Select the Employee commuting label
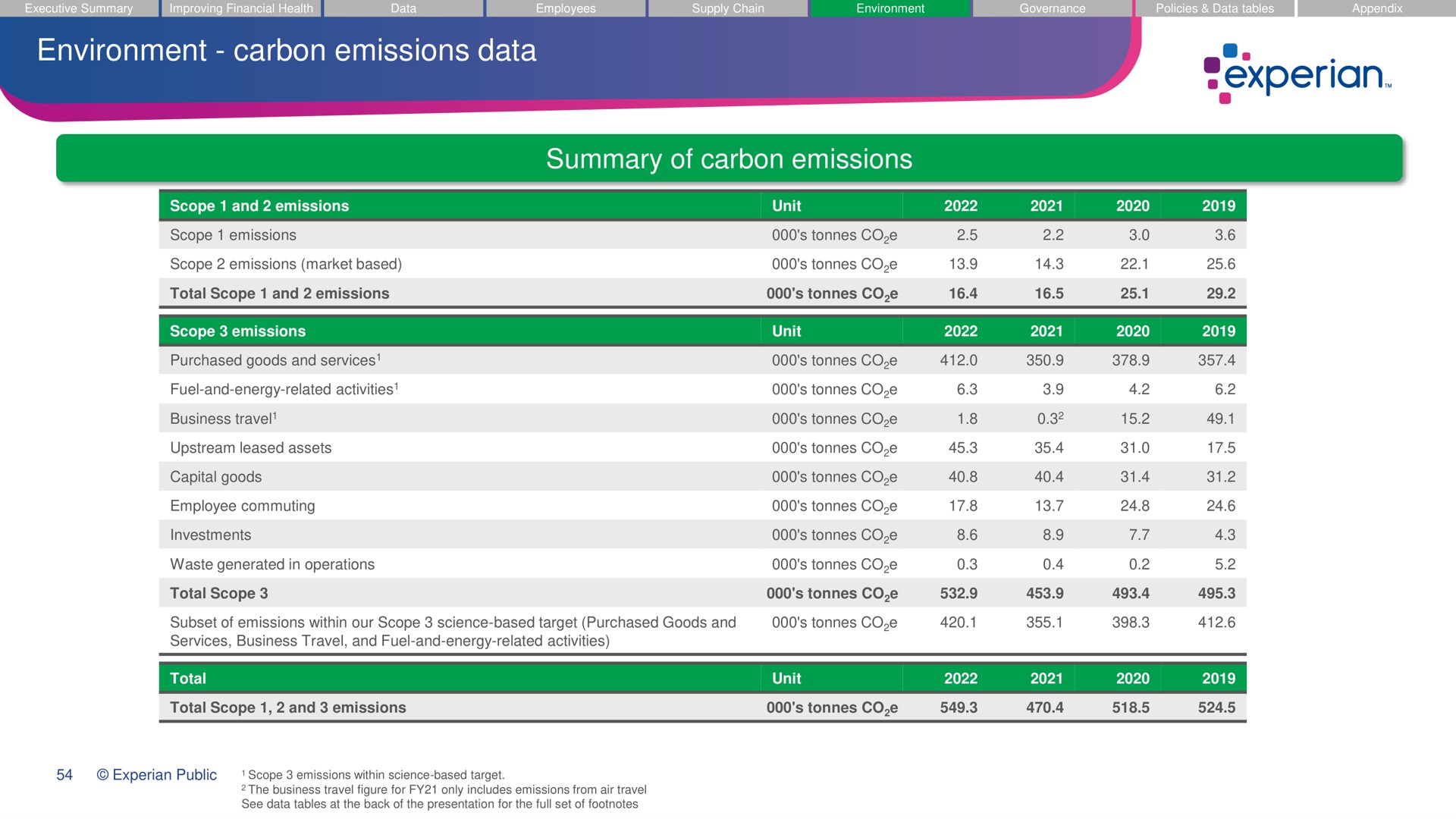 tap(242, 506)
